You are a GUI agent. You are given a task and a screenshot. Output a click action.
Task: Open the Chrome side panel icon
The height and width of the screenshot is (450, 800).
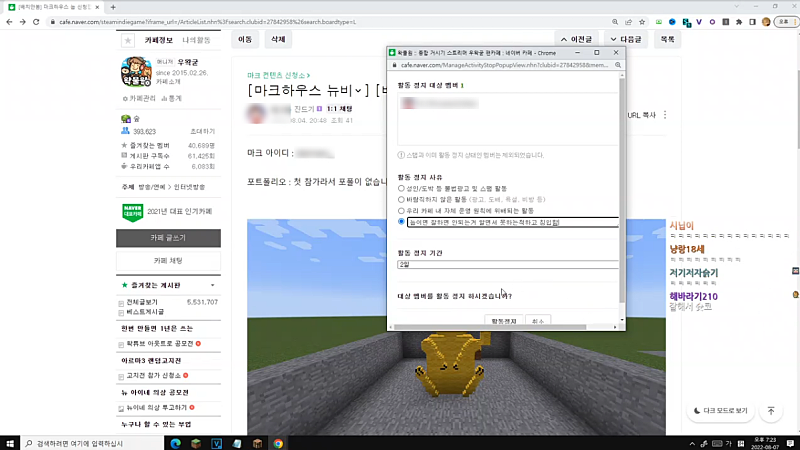click(x=753, y=22)
